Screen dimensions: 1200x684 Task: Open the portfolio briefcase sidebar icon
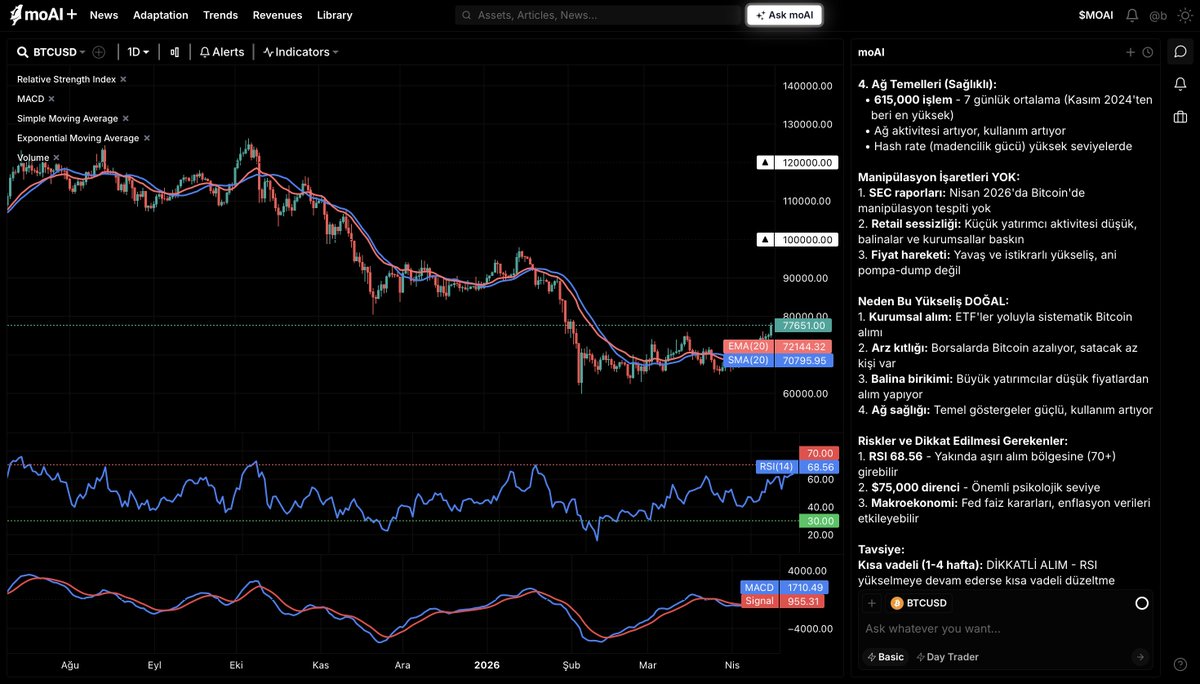[1181, 117]
